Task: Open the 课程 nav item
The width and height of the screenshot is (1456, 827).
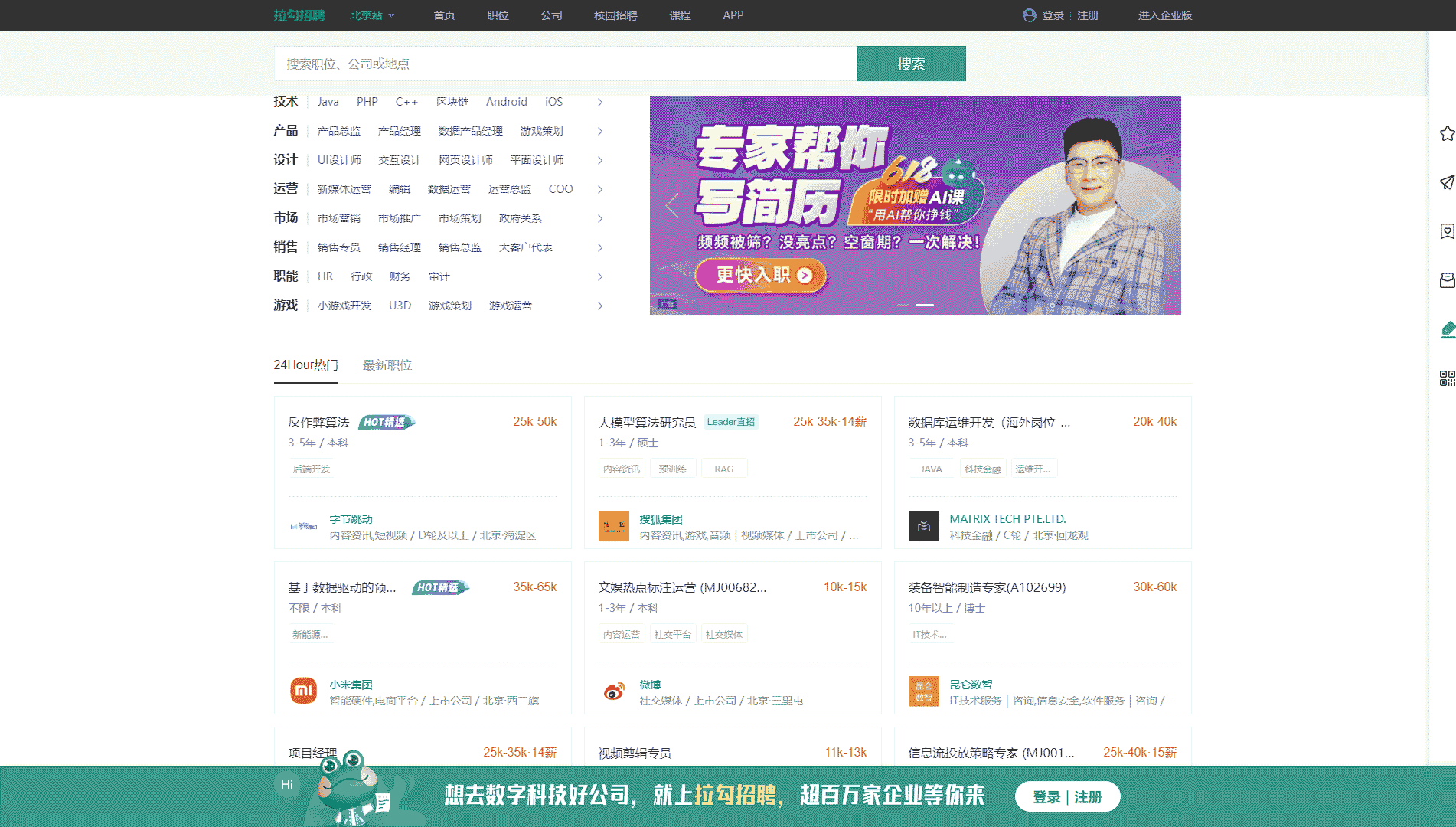Action: pos(680,15)
